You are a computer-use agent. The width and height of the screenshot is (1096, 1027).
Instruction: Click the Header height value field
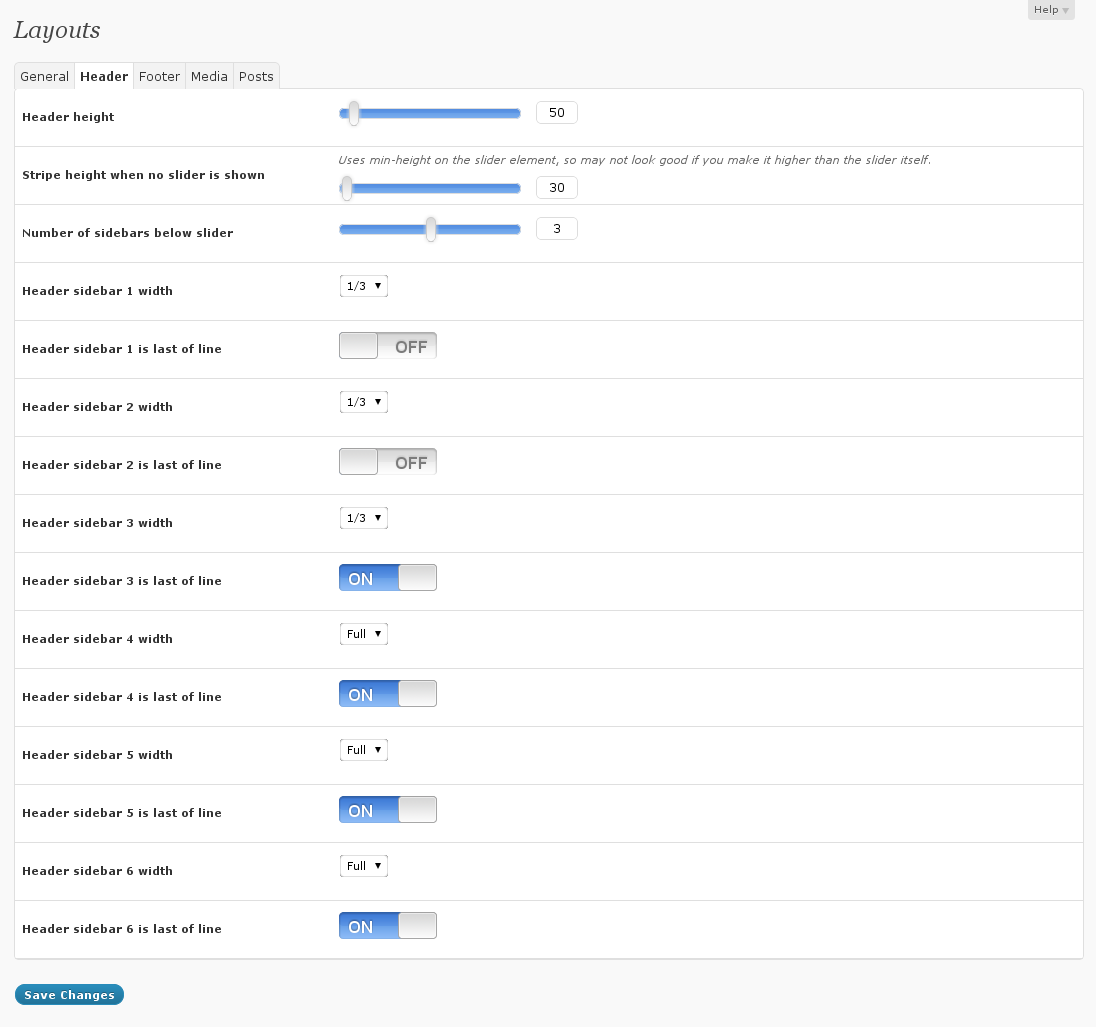[x=557, y=113]
